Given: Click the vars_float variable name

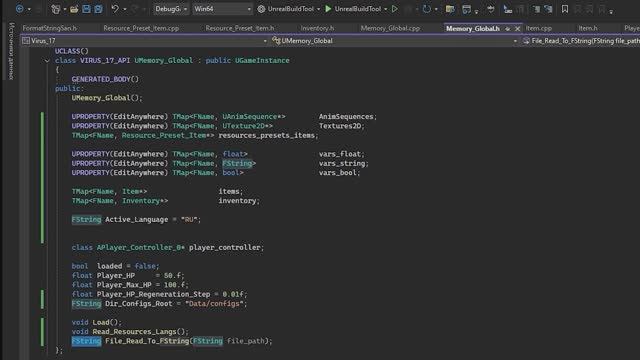Looking at the screenshot, I should pyautogui.click(x=340, y=154).
